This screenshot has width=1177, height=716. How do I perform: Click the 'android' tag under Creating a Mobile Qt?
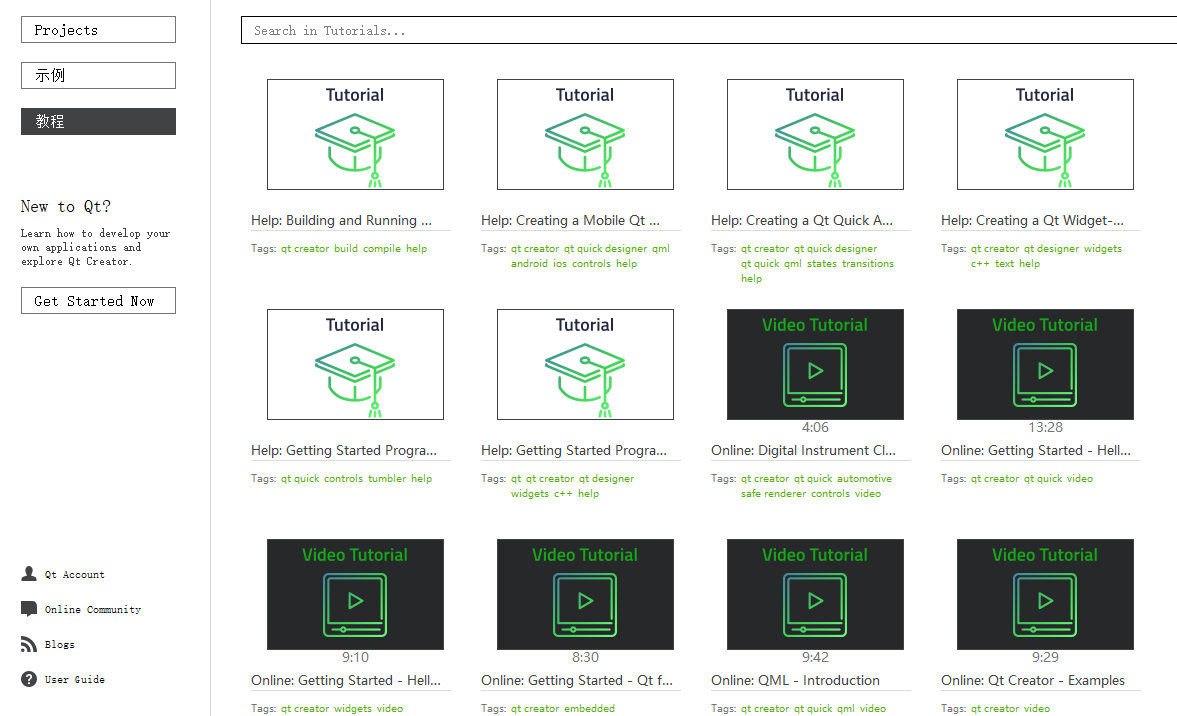pyautogui.click(x=529, y=263)
